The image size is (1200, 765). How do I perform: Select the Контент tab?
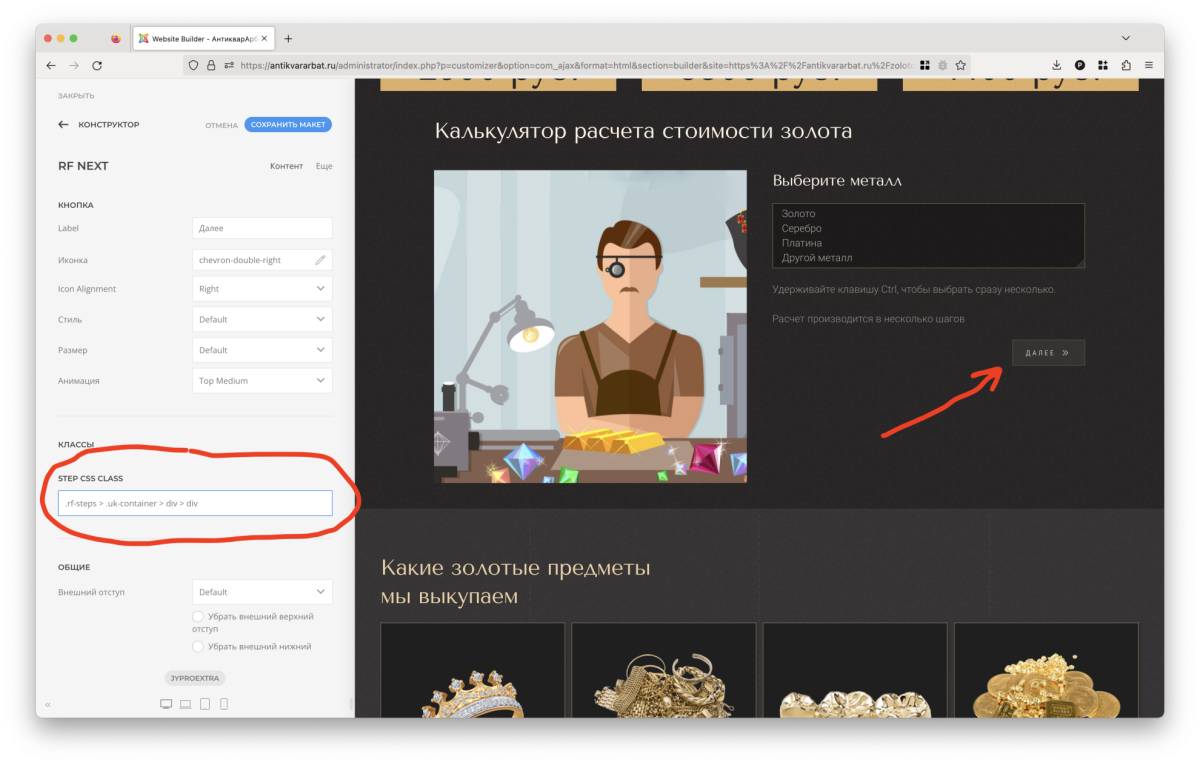pyautogui.click(x=286, y=166)
